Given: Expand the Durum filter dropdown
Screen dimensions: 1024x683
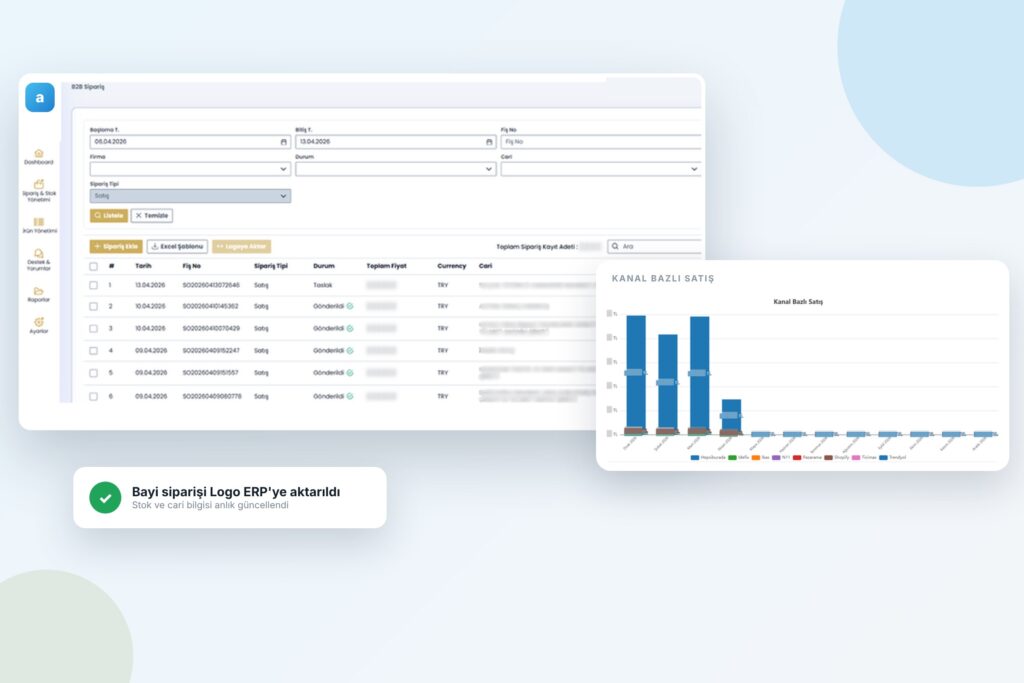Looking at the screenshot, I should pos(396,169).
